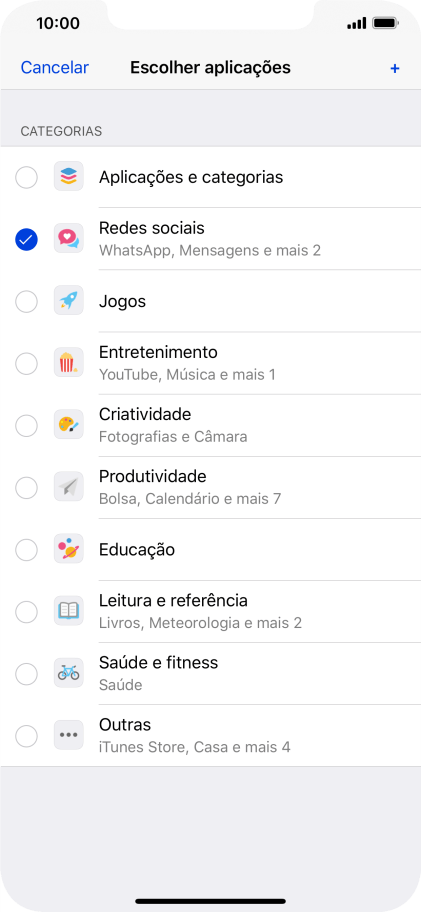This screenshot has width=421, height=912.
Task: Tap the battery indicator in status bar
Action: (x=385, y=23)
